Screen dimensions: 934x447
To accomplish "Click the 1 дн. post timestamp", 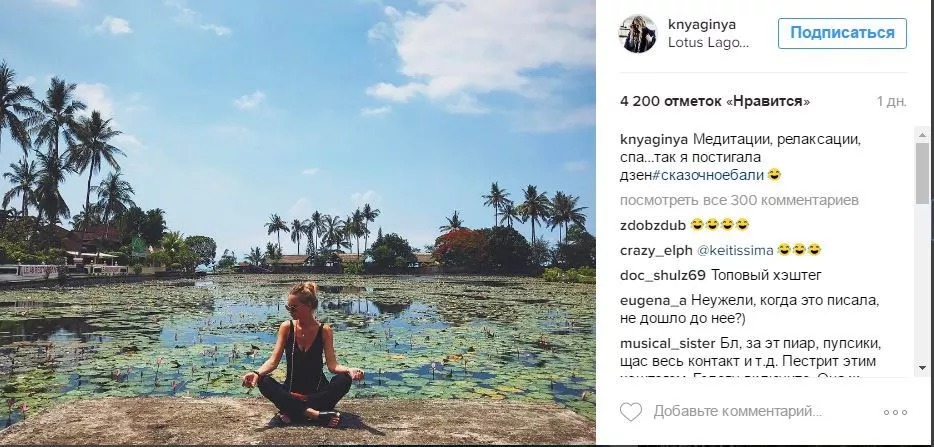I will [x=892, y=102].
